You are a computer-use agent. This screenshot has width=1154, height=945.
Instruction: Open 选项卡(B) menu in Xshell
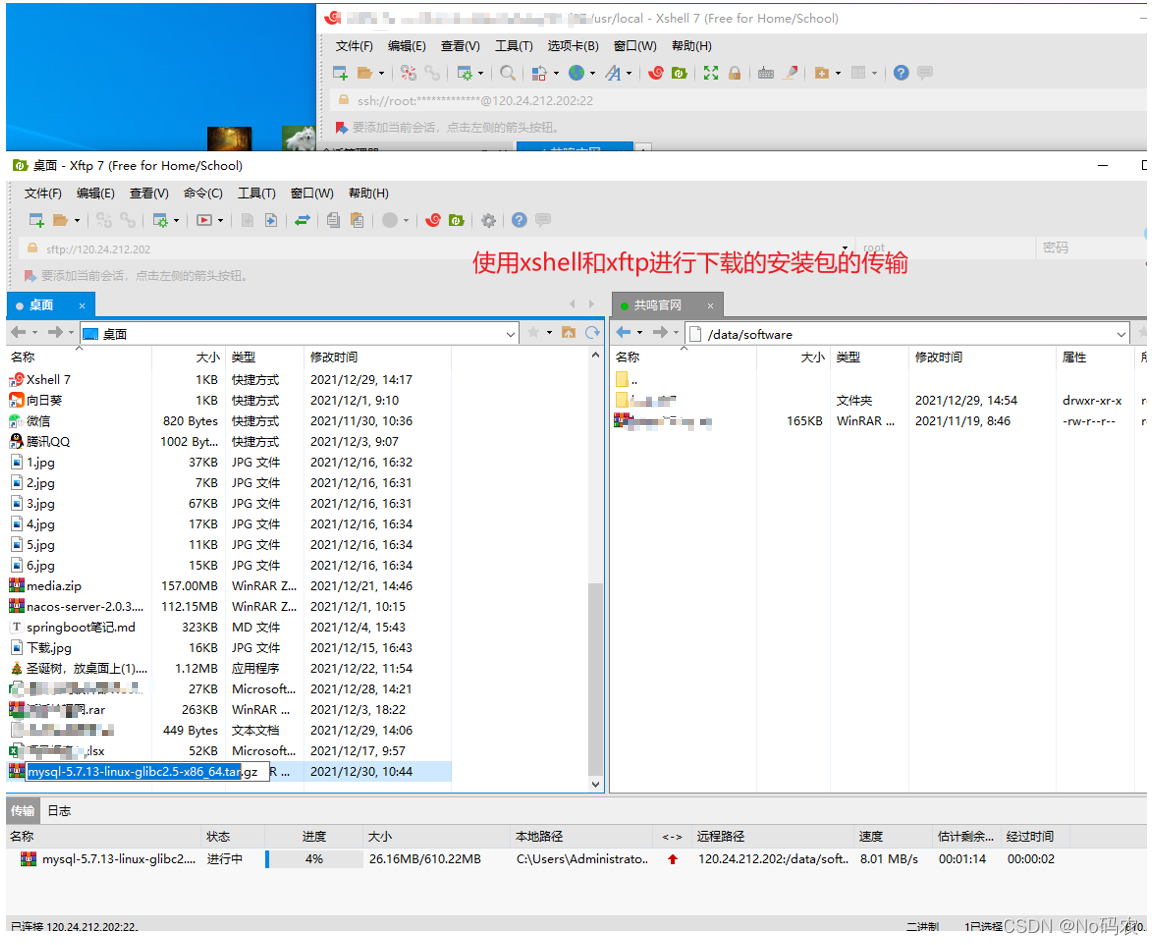coord(573,46)
